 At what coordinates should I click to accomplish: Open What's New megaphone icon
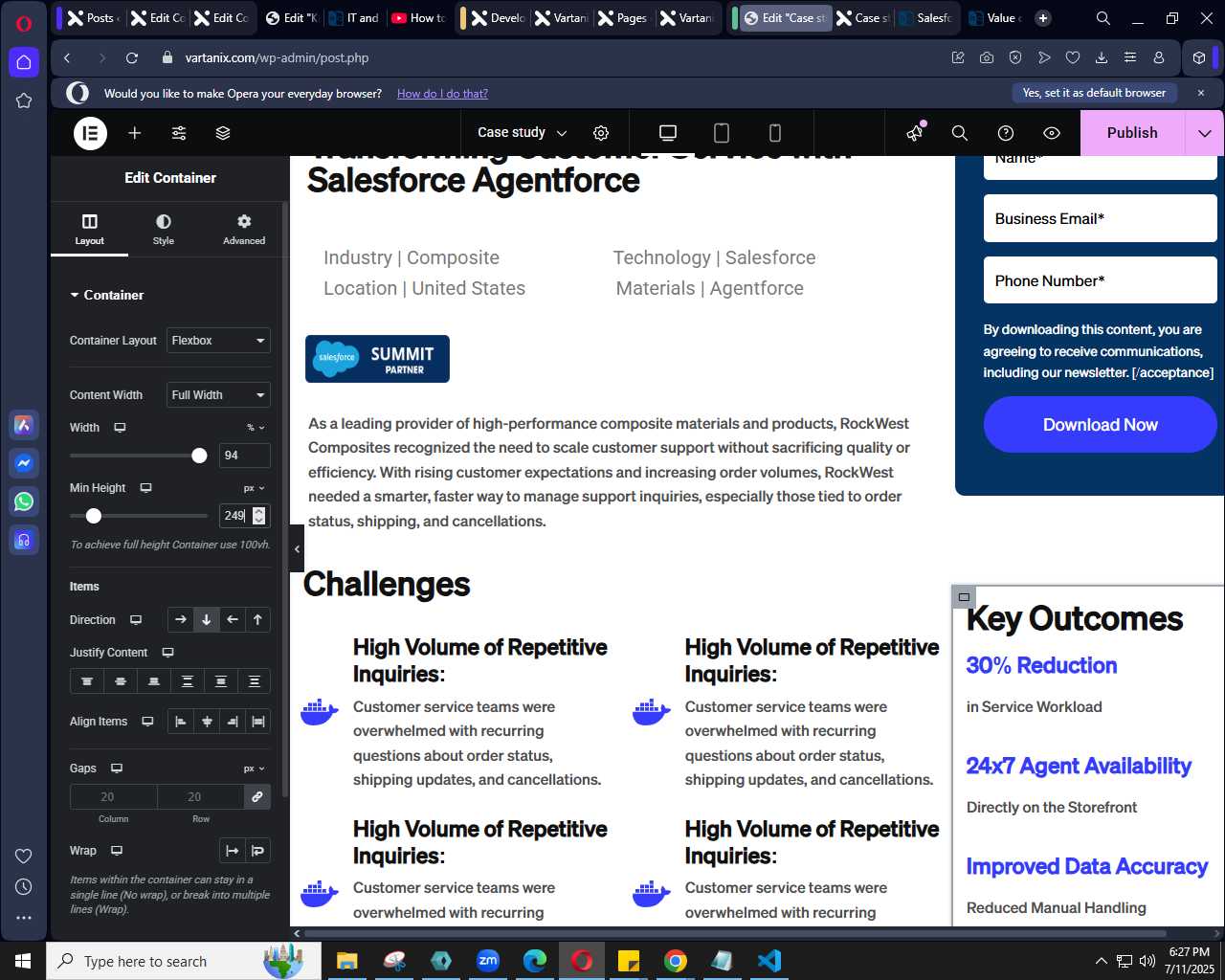(915, 133)
